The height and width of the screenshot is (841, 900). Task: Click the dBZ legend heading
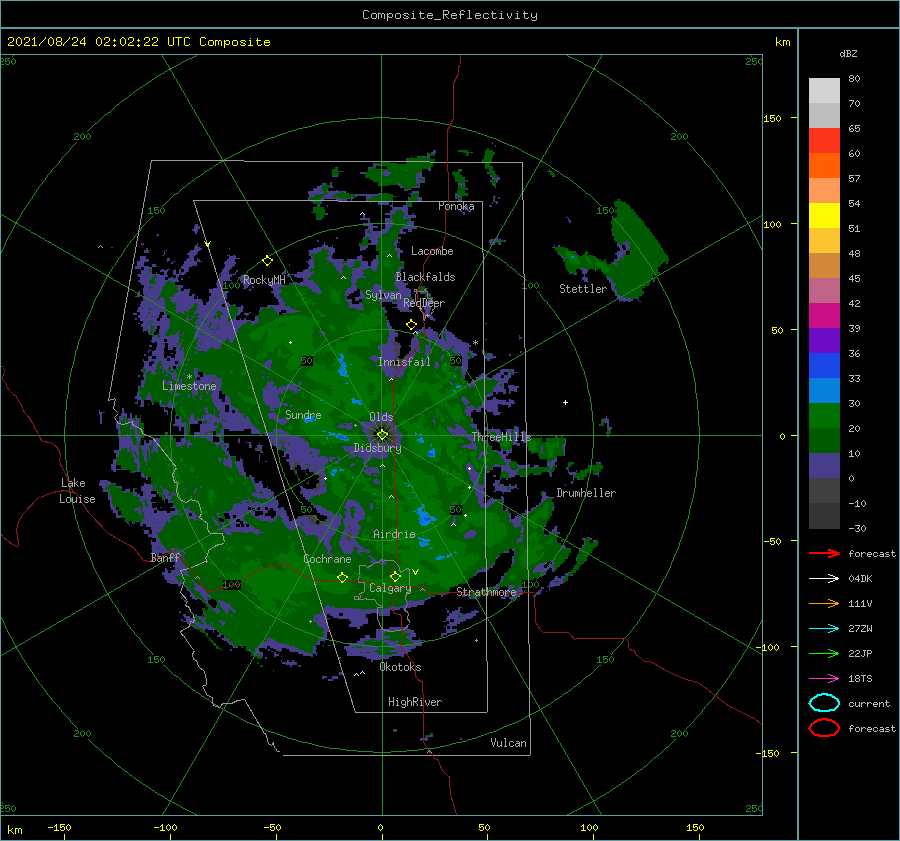(848, 53)
